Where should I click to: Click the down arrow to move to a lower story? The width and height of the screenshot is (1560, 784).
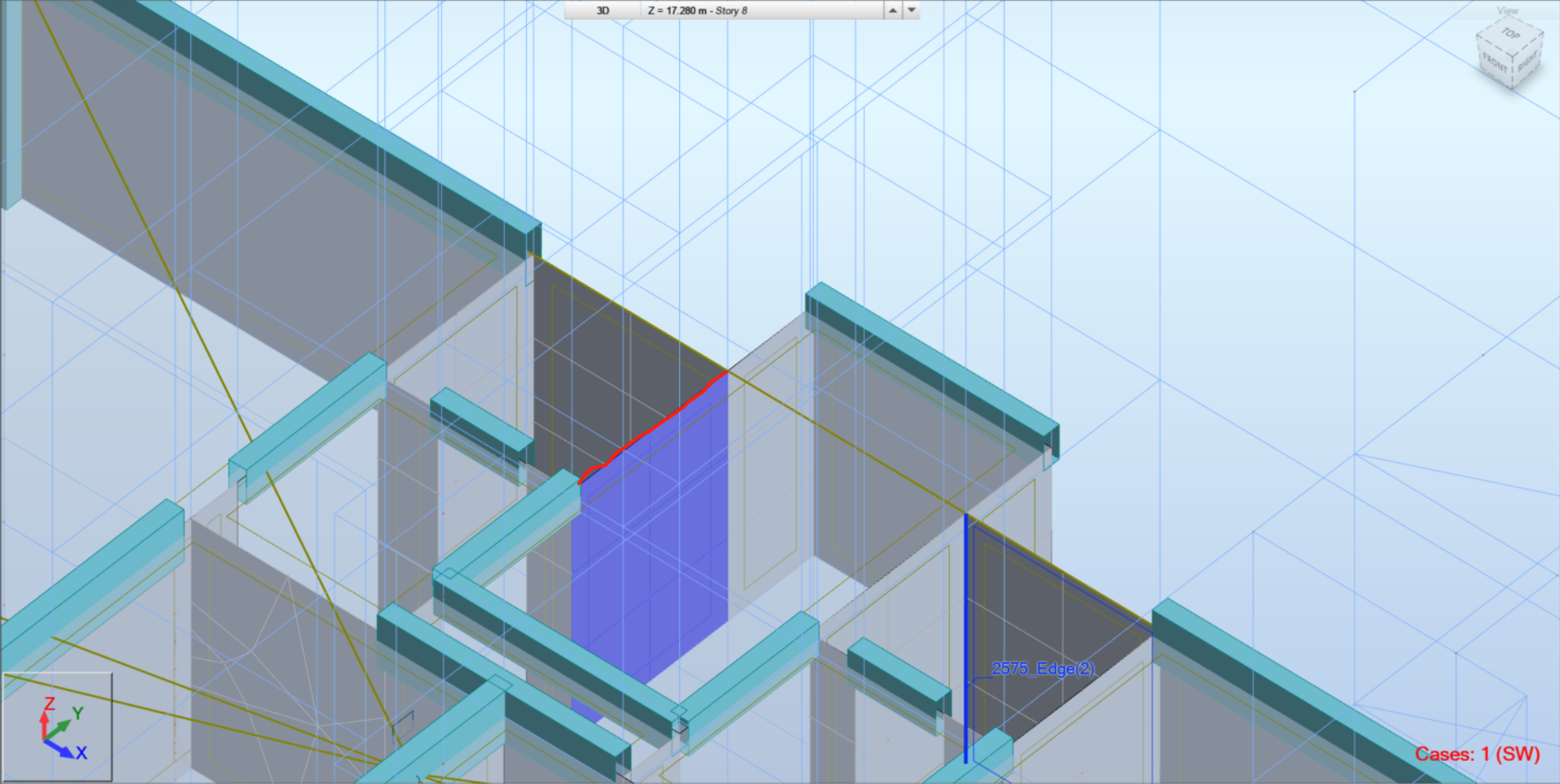pos(912,10)
